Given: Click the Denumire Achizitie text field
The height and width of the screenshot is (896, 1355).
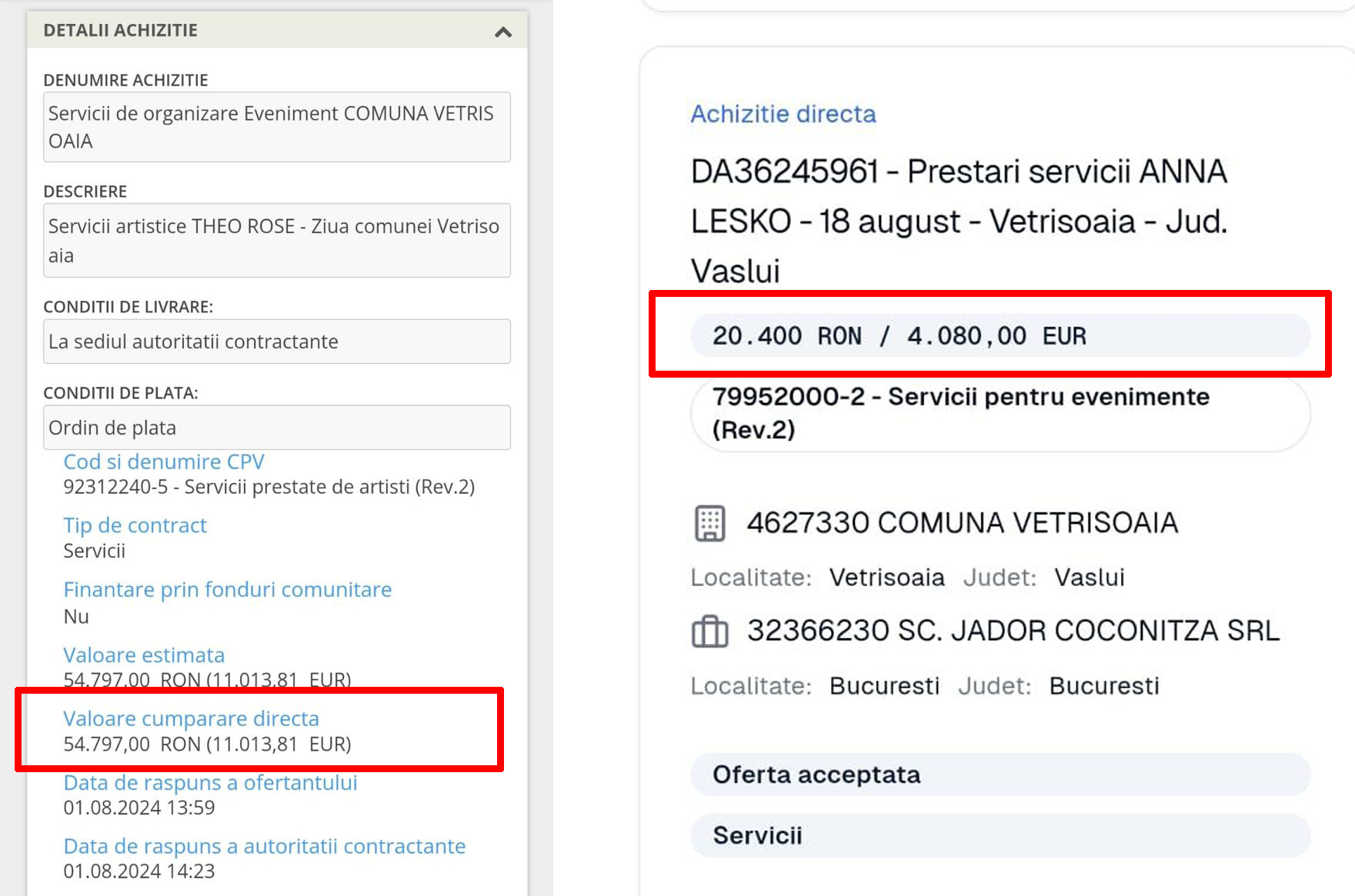Looking at the screenshot, I should coord(277,127).
